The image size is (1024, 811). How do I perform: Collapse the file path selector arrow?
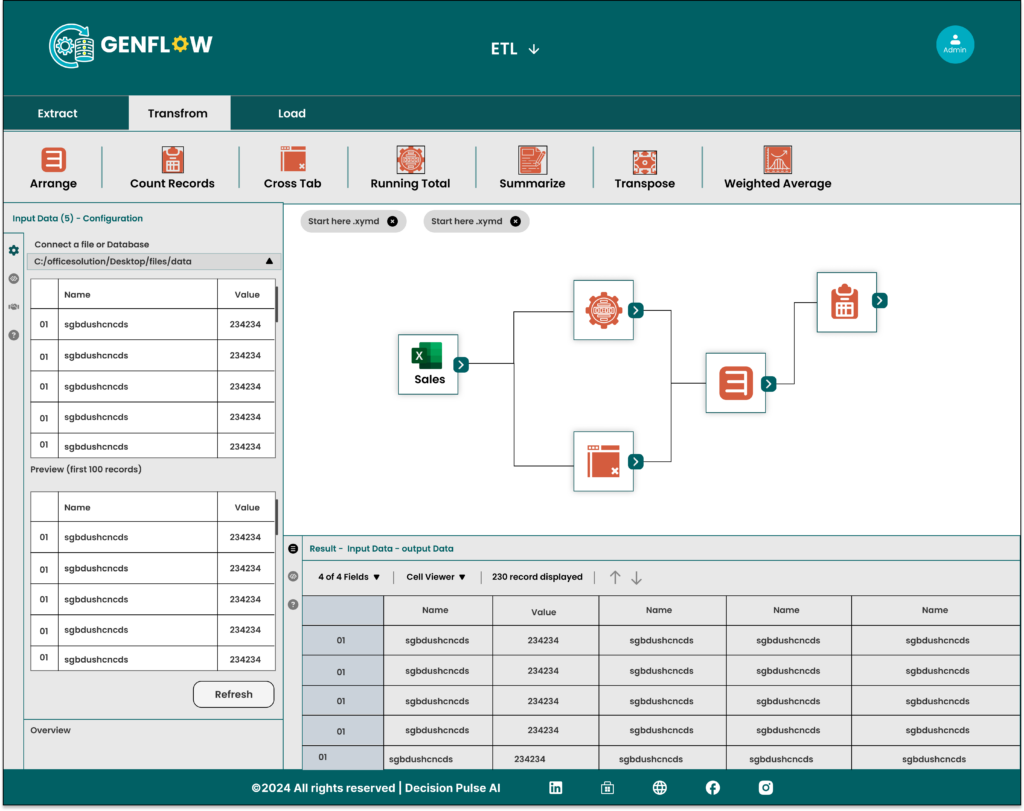tap(269, 261)
